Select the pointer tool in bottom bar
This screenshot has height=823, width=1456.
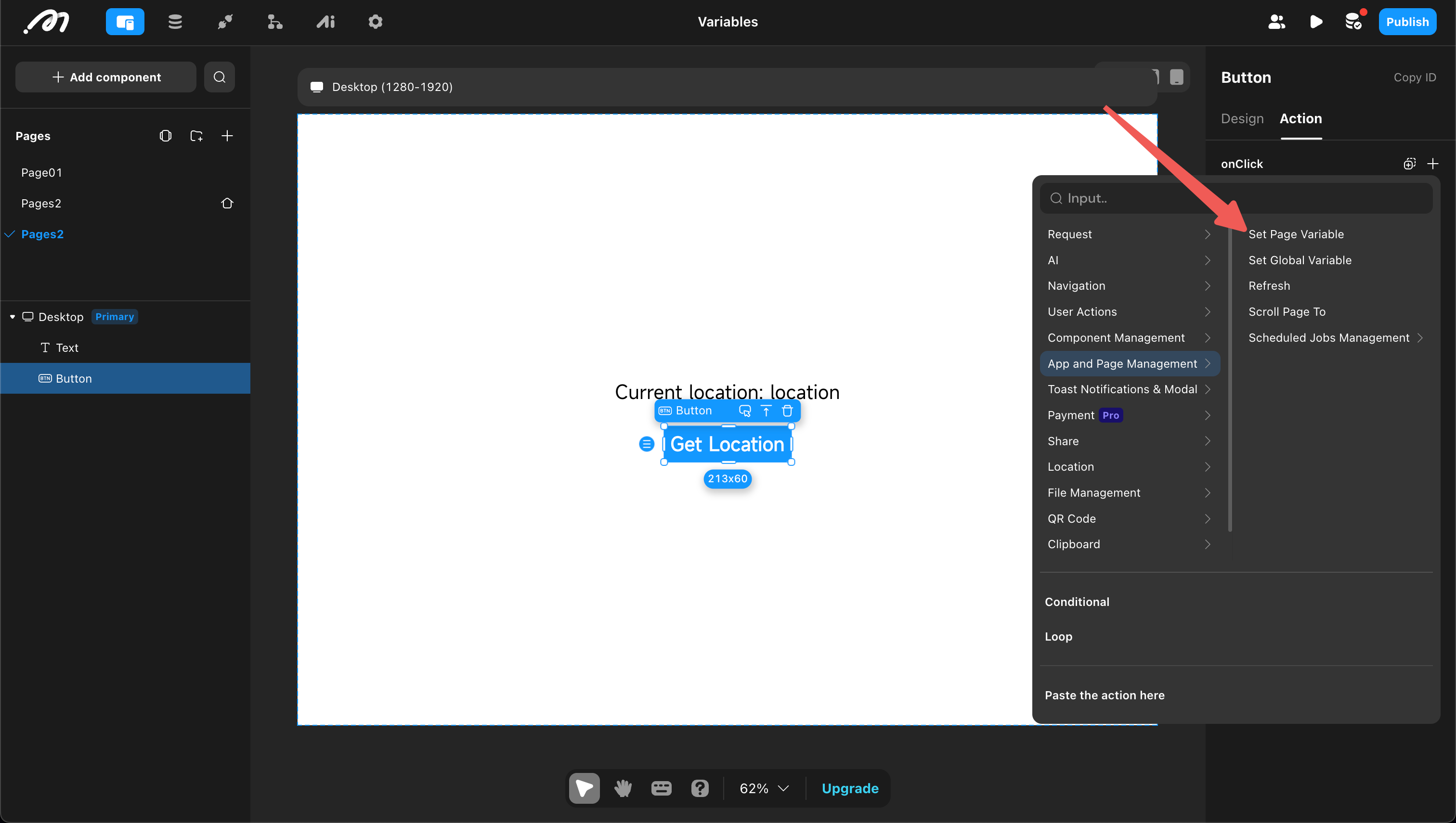point(584,788)
